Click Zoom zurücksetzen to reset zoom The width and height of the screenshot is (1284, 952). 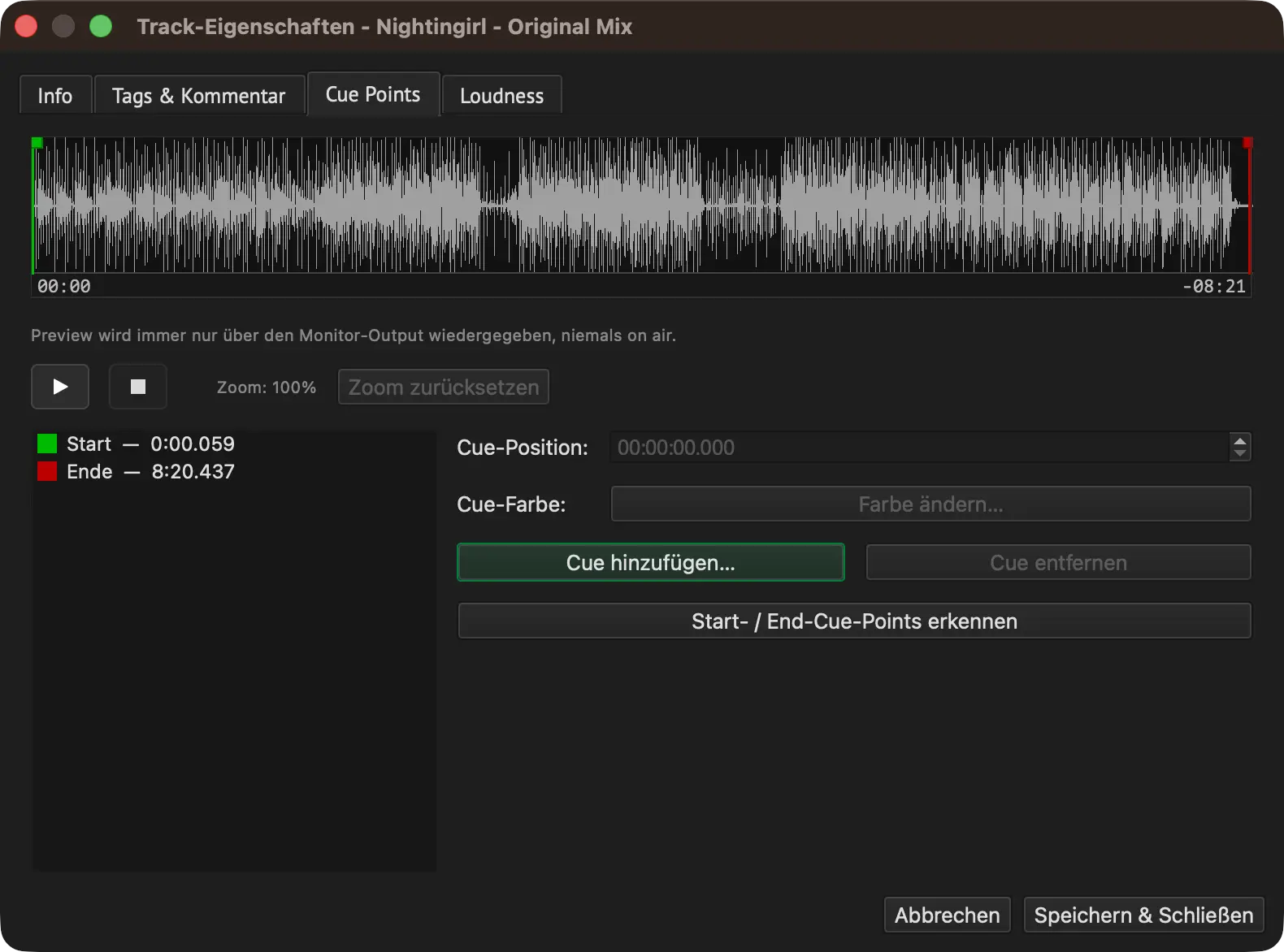[444, 387]
